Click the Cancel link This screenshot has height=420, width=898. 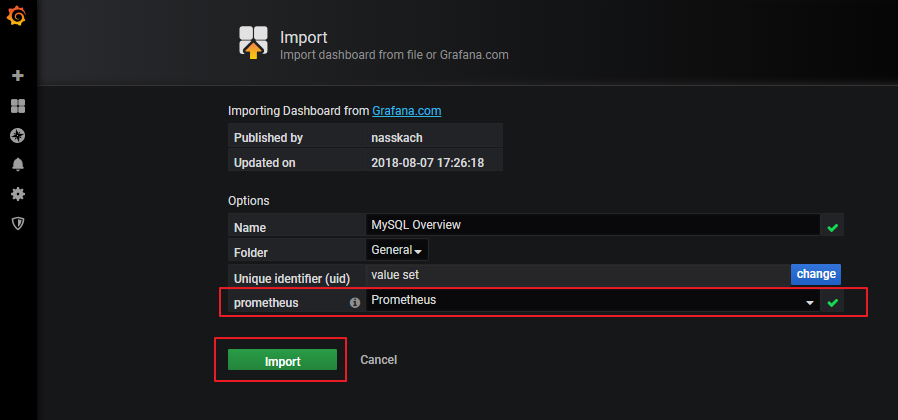[379, 360]
